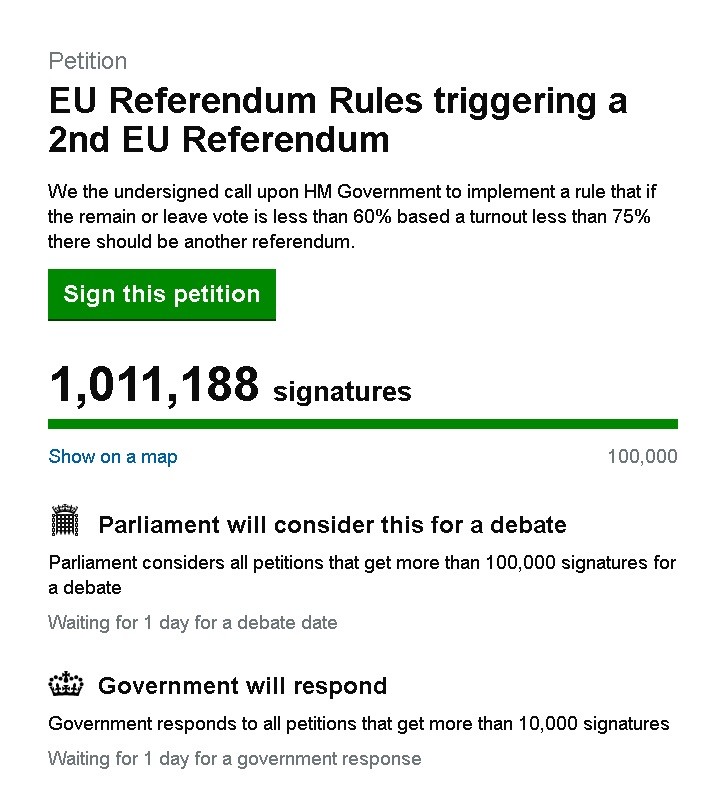Click the Petition label above the title
717x791 pixels.
[x=88, y=62]
